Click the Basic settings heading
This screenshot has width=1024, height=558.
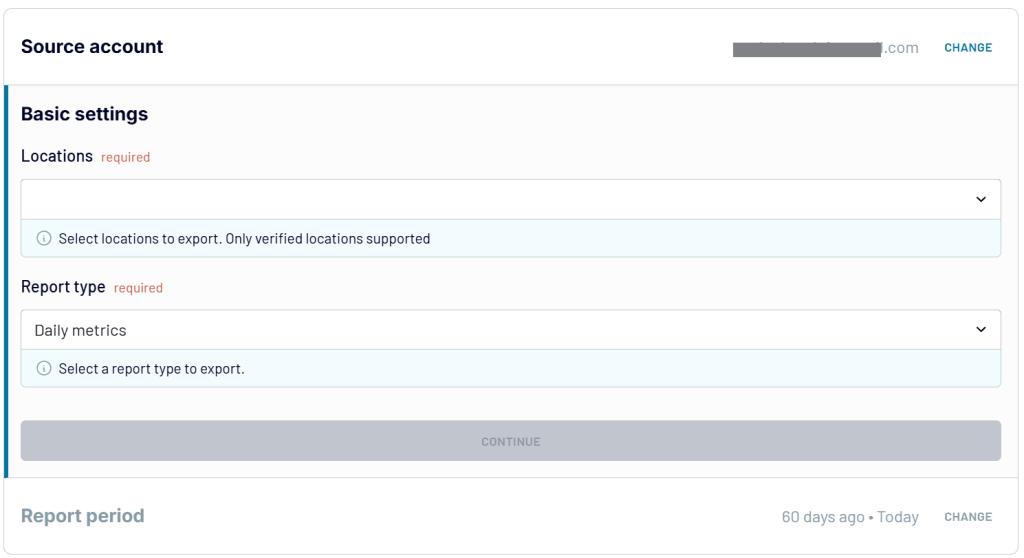coord(84,114)
